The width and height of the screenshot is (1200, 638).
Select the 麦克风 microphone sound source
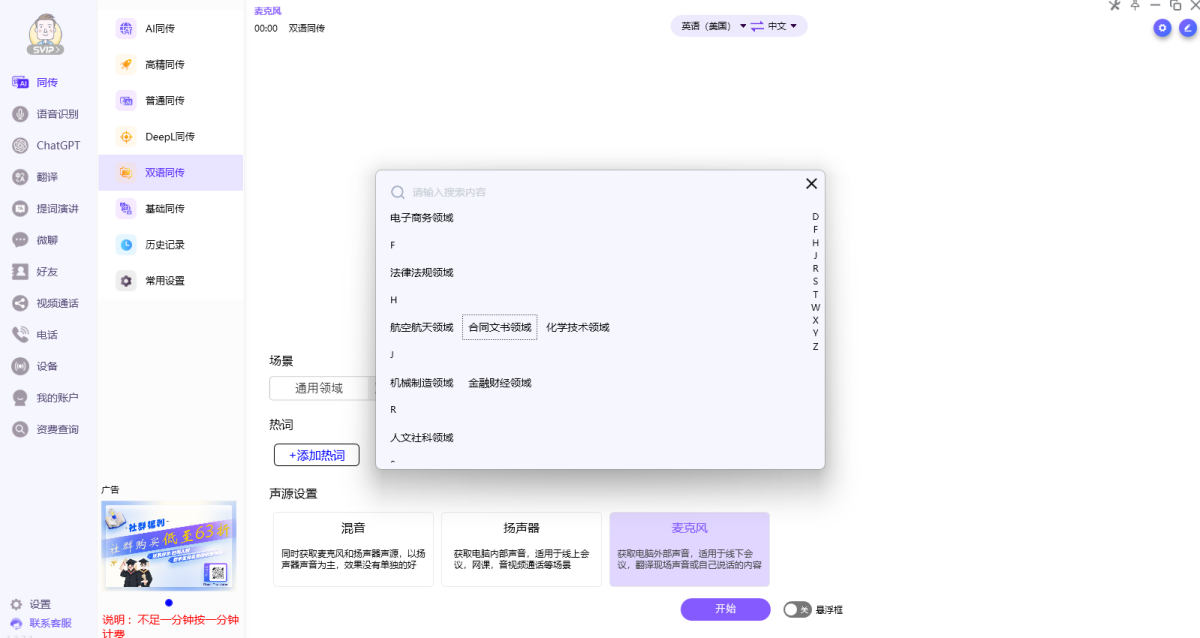(x=689, y=548)
